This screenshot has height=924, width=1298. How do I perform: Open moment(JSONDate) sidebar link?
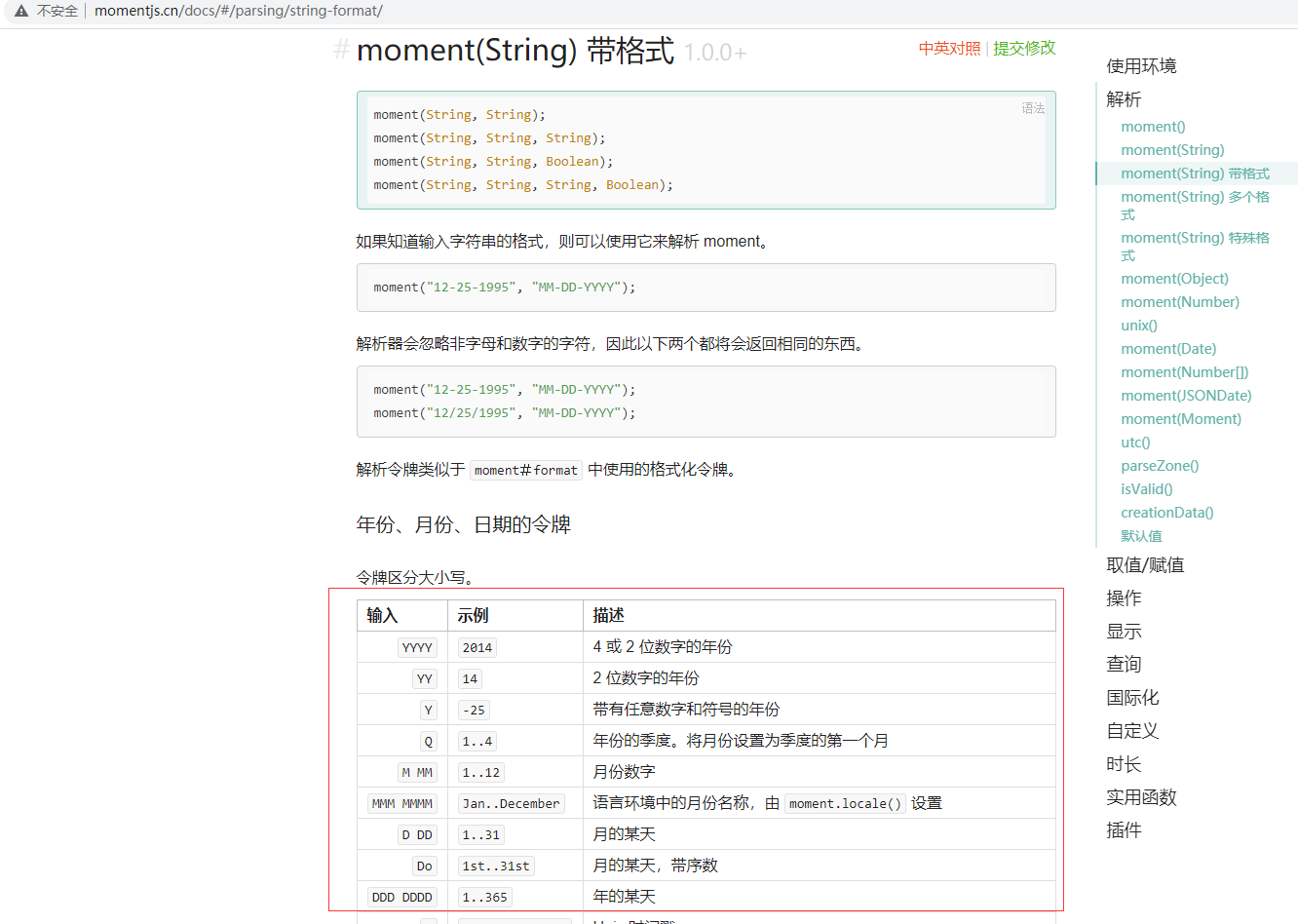point(1186,396)
